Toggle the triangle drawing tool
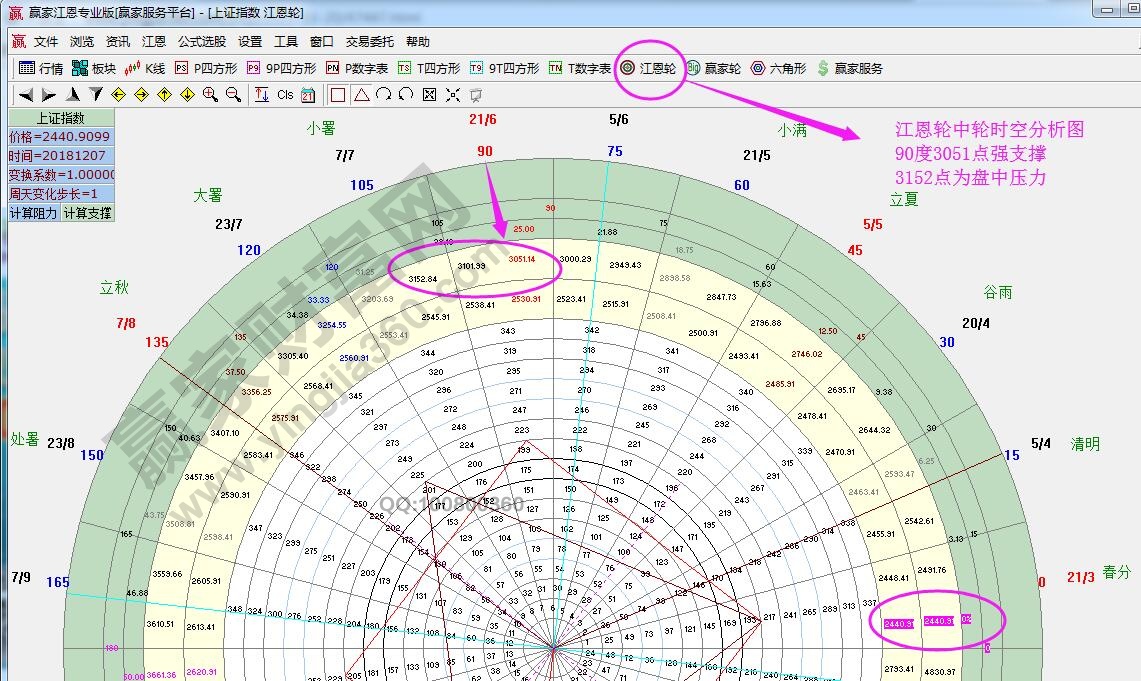1141x681 pixels. coord(362,94)
